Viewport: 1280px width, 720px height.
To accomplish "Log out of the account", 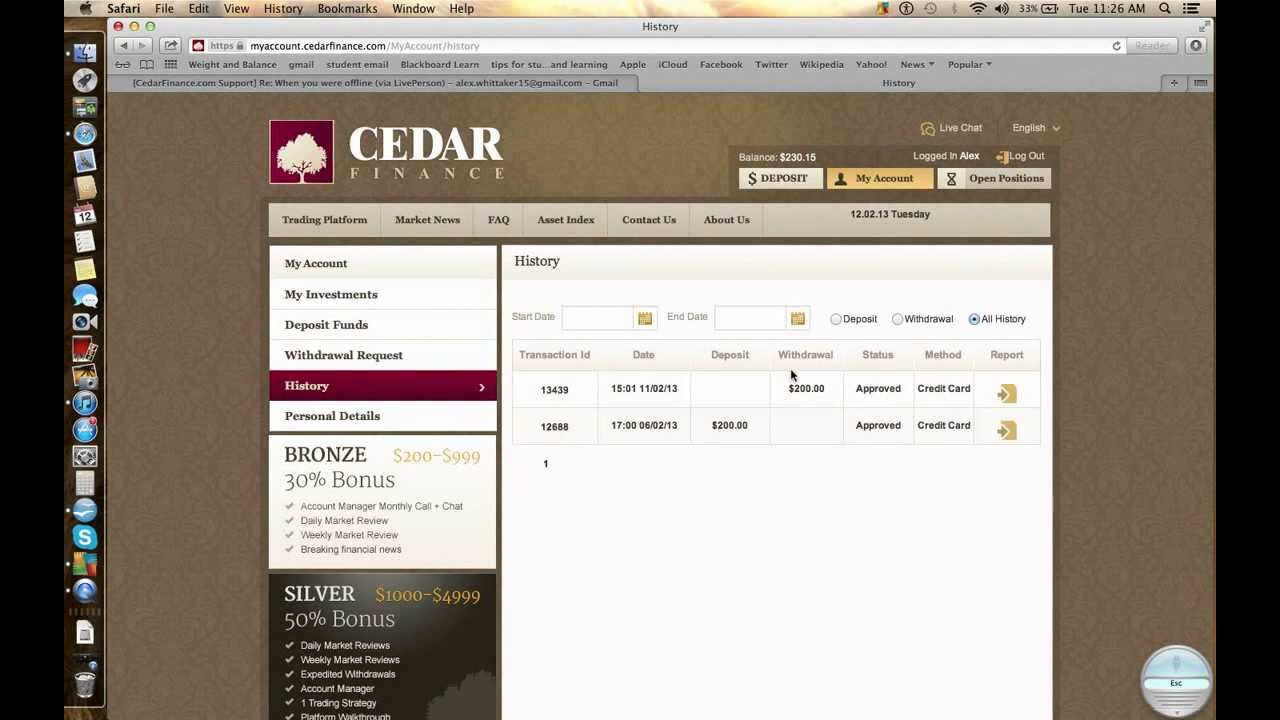I will (x=1020, y=156).
